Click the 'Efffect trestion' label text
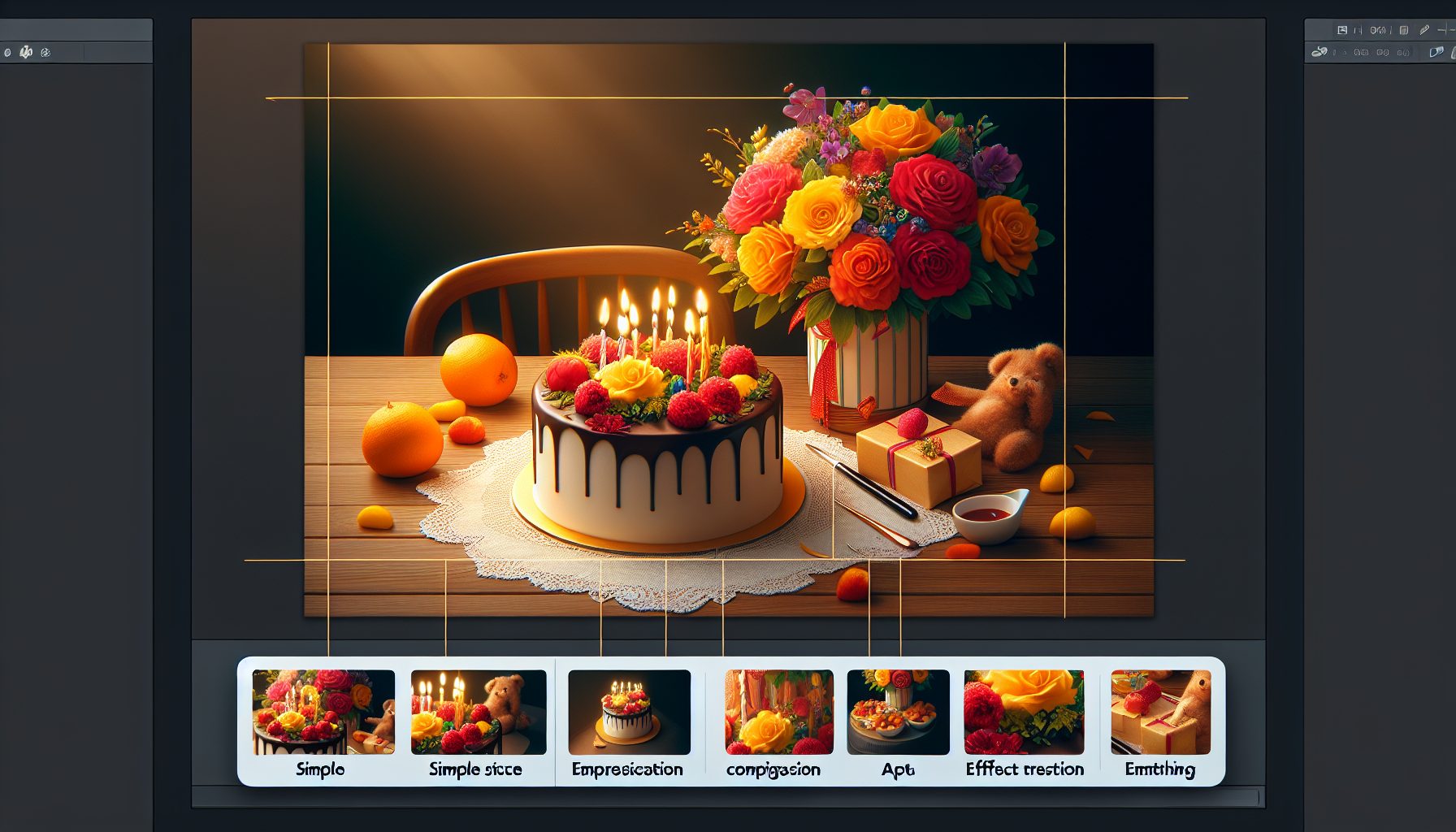Screen dimensions: 1456x832 1025,769
